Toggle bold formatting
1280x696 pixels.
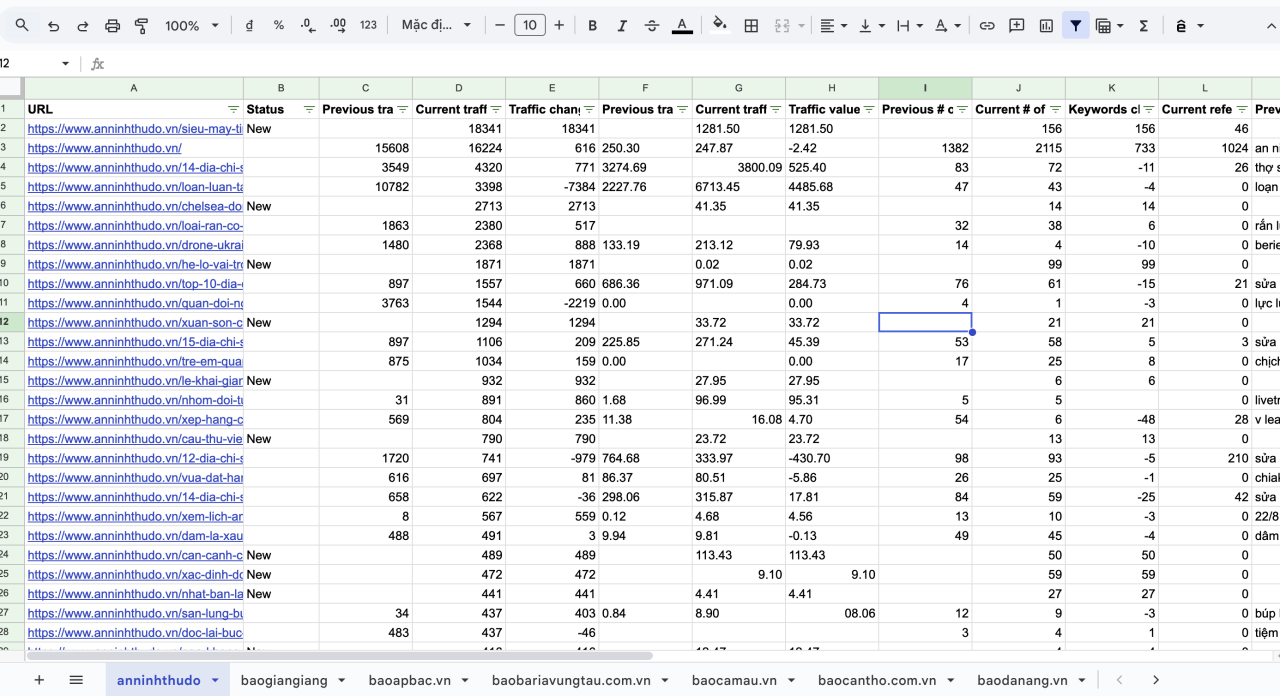tap(592, 25)
